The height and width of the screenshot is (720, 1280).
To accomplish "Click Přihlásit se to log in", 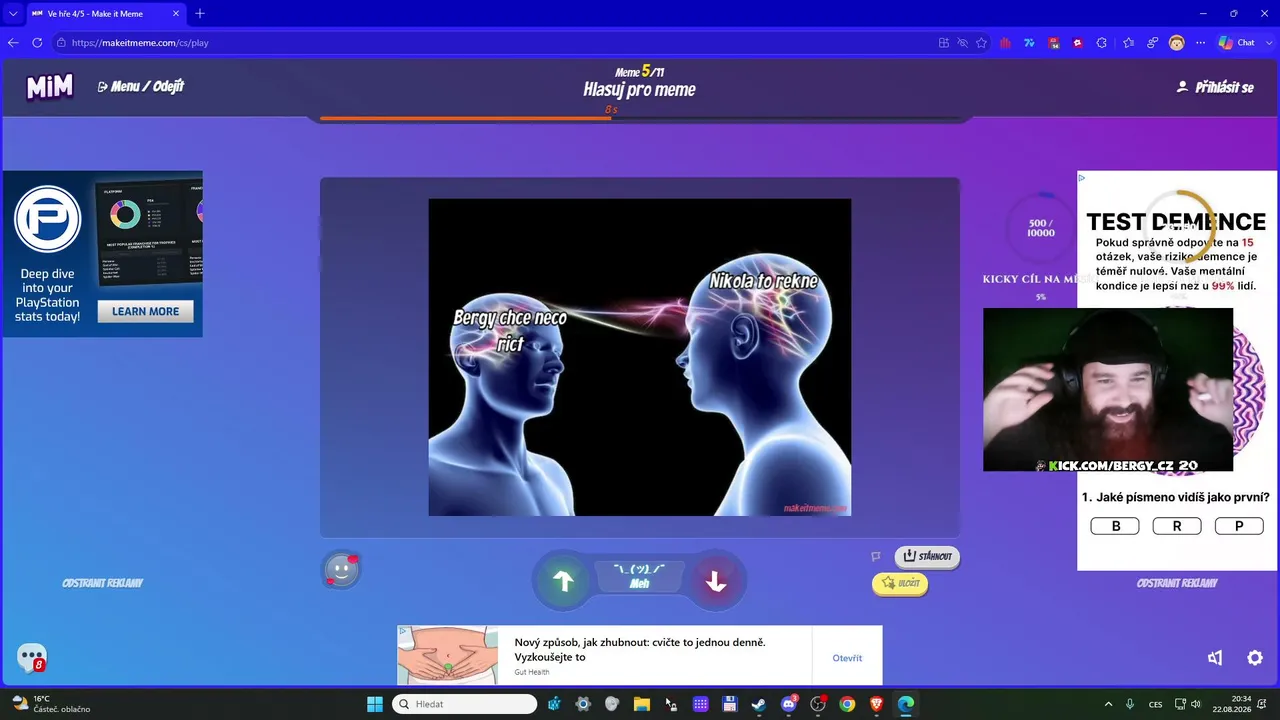I will pos(1215,87).
